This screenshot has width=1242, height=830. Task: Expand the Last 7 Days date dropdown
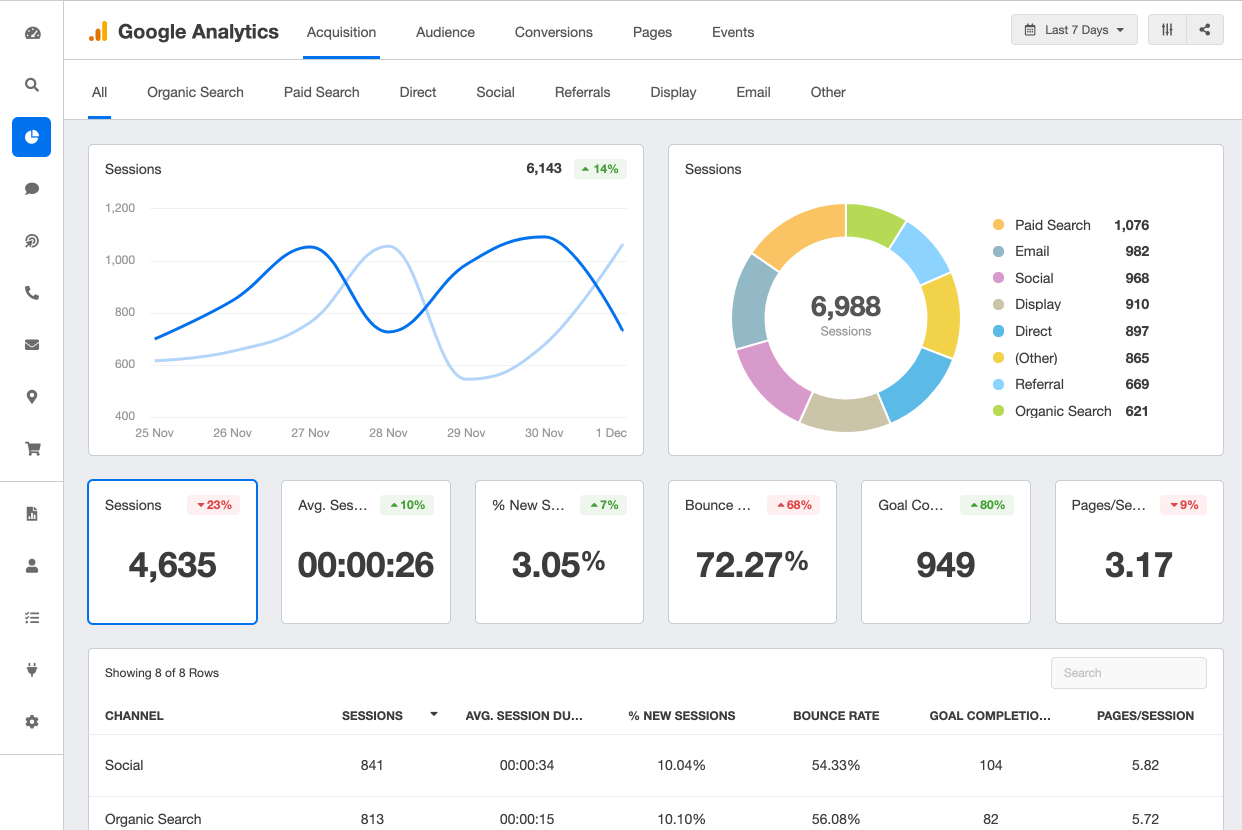[1074, 30]
